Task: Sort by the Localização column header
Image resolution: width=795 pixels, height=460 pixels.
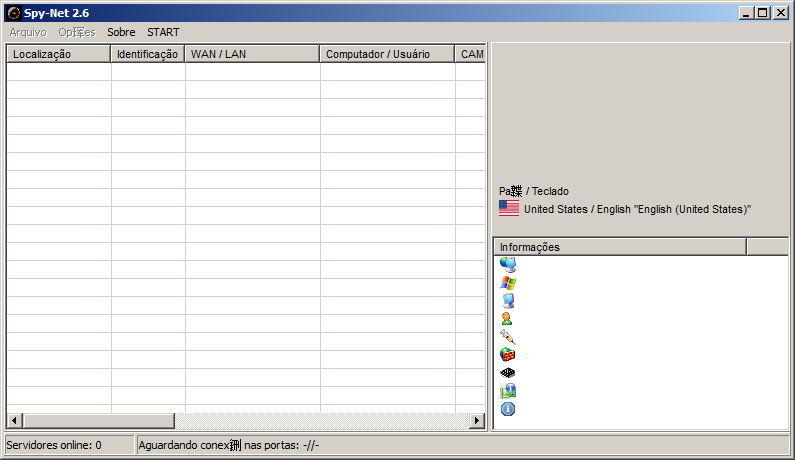Action: [58, 54]
